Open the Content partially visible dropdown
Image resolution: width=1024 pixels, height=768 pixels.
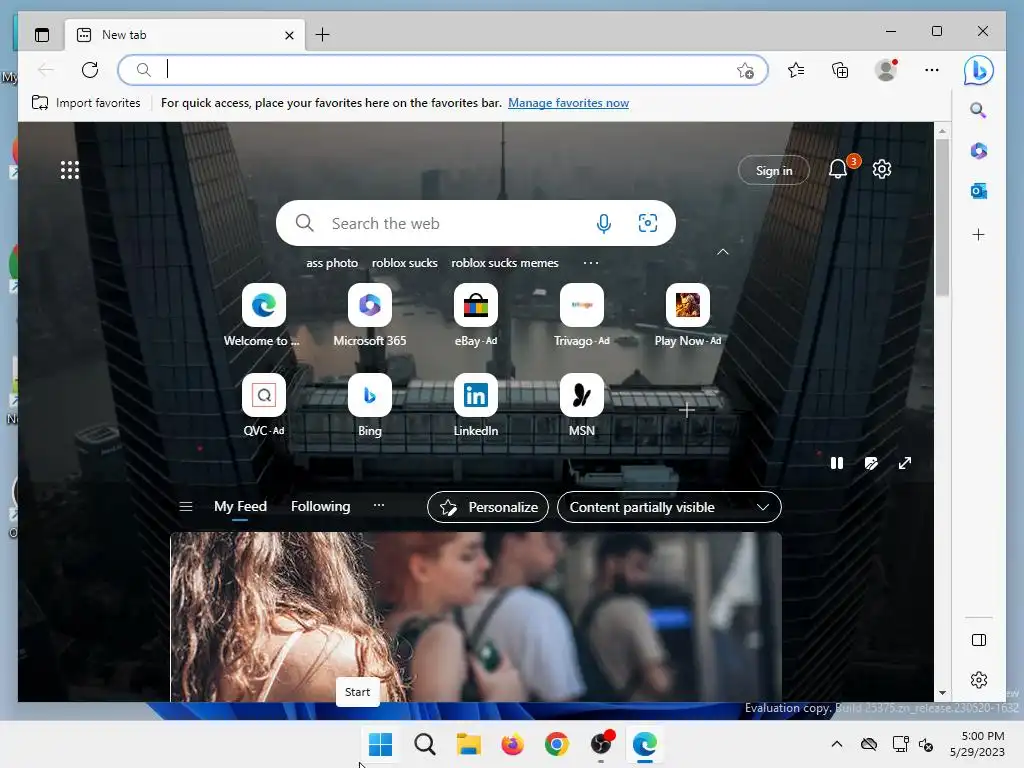tap(669, 507)
